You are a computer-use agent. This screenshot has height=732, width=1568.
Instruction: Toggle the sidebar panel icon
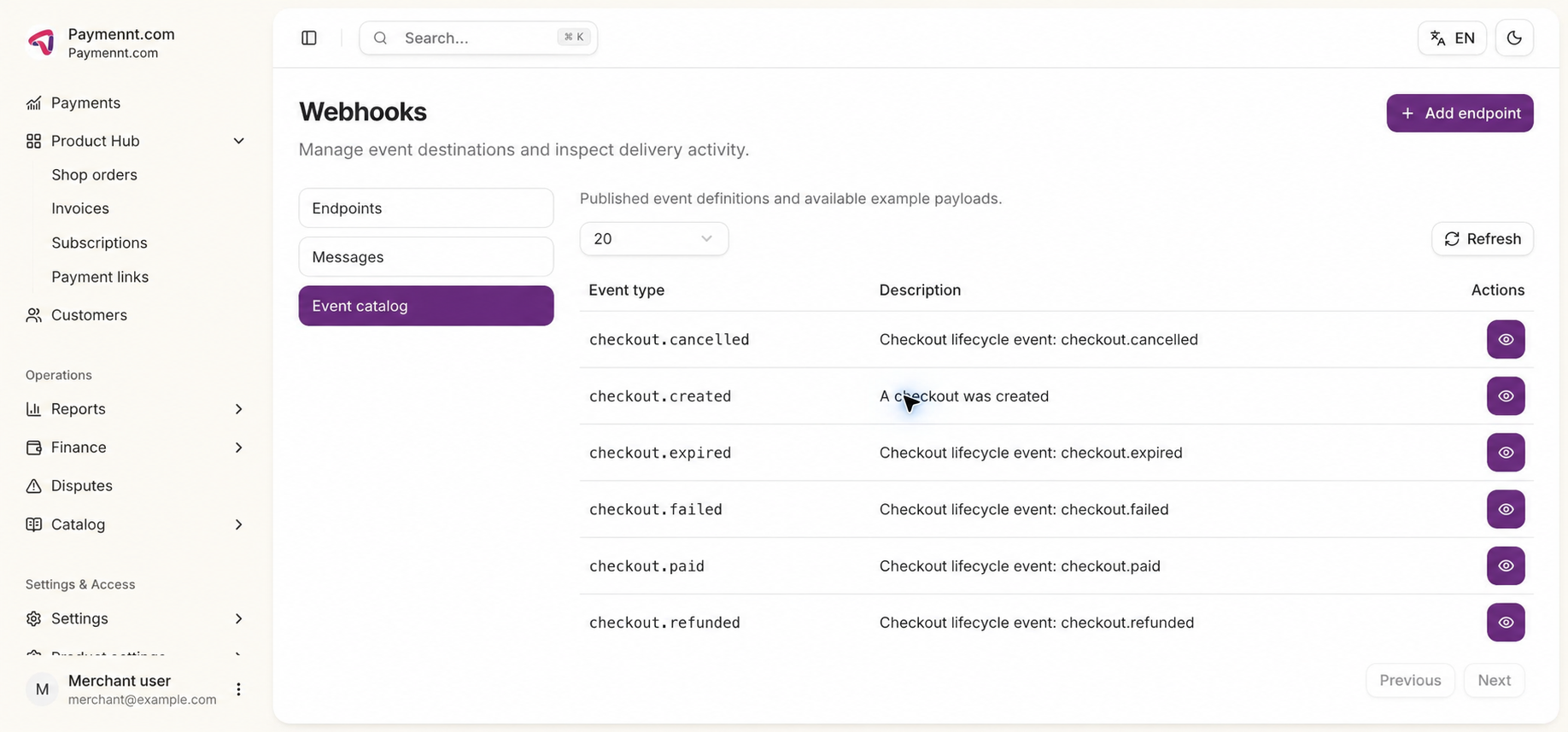[x=309, y=38]
